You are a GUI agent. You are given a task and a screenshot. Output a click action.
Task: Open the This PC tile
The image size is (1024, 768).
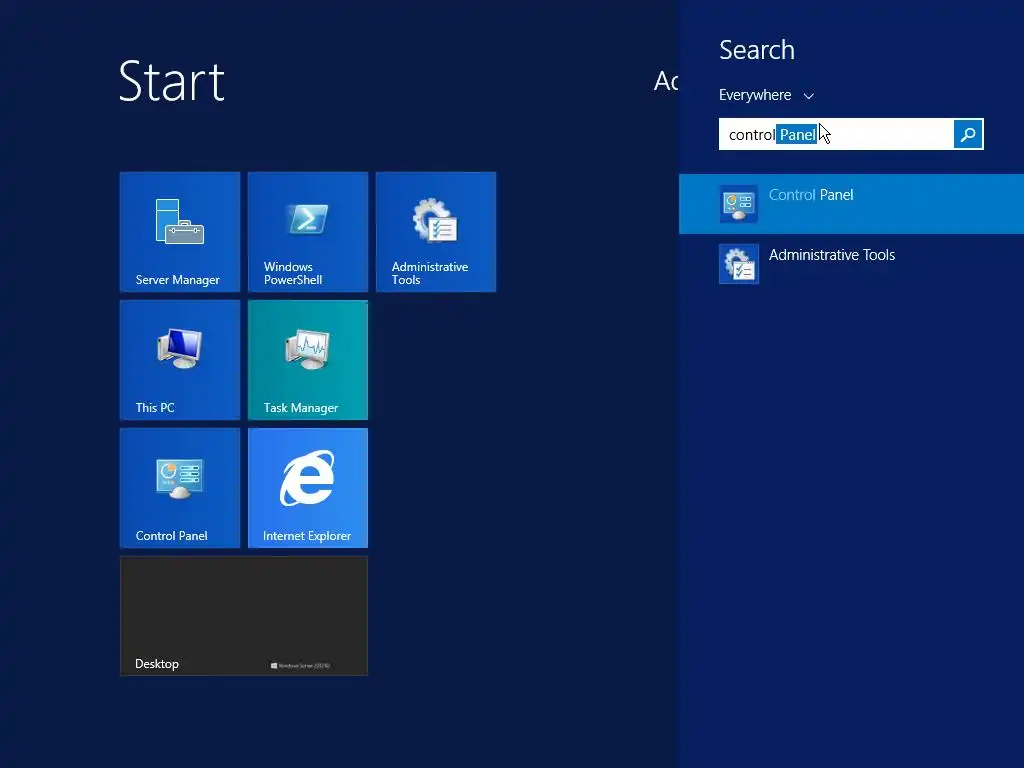[180, 360]
